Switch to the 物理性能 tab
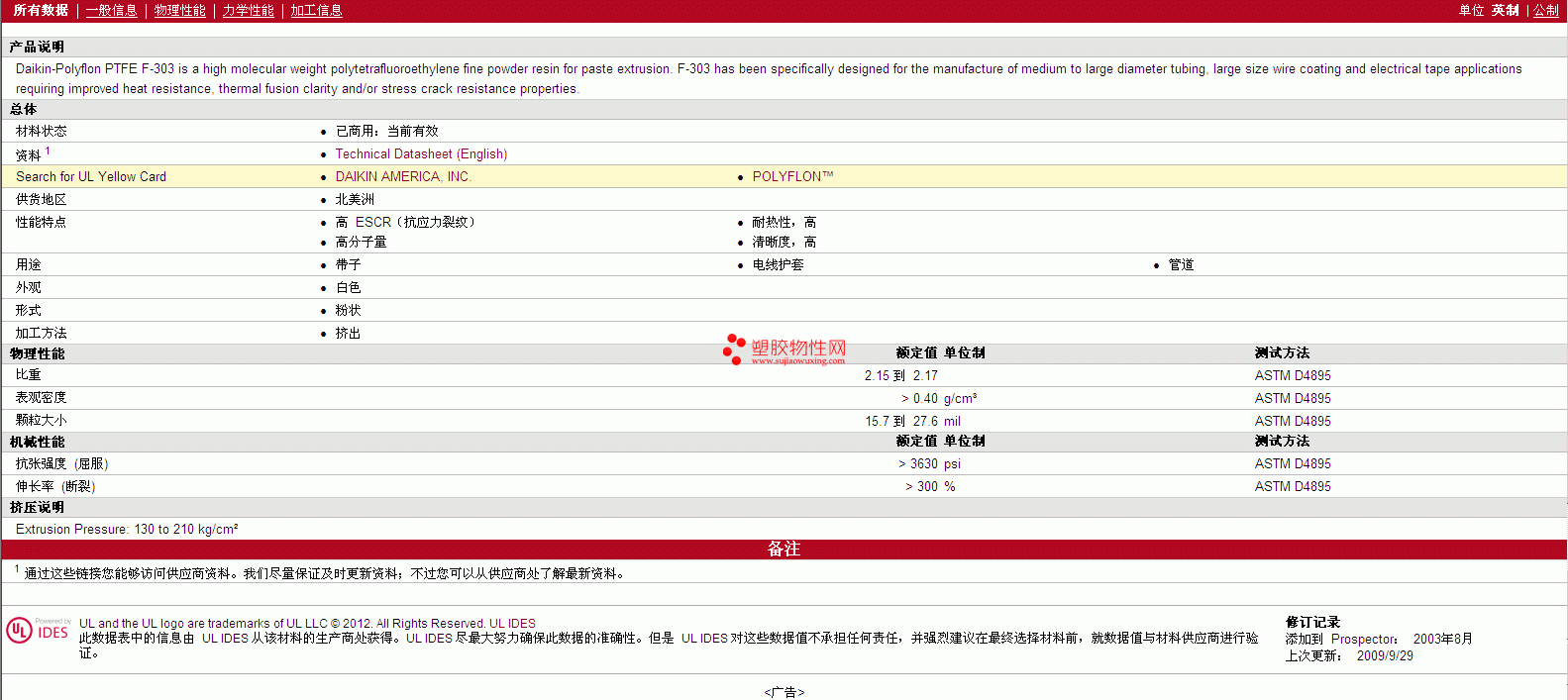1568x700 pixels. point(179,10)
